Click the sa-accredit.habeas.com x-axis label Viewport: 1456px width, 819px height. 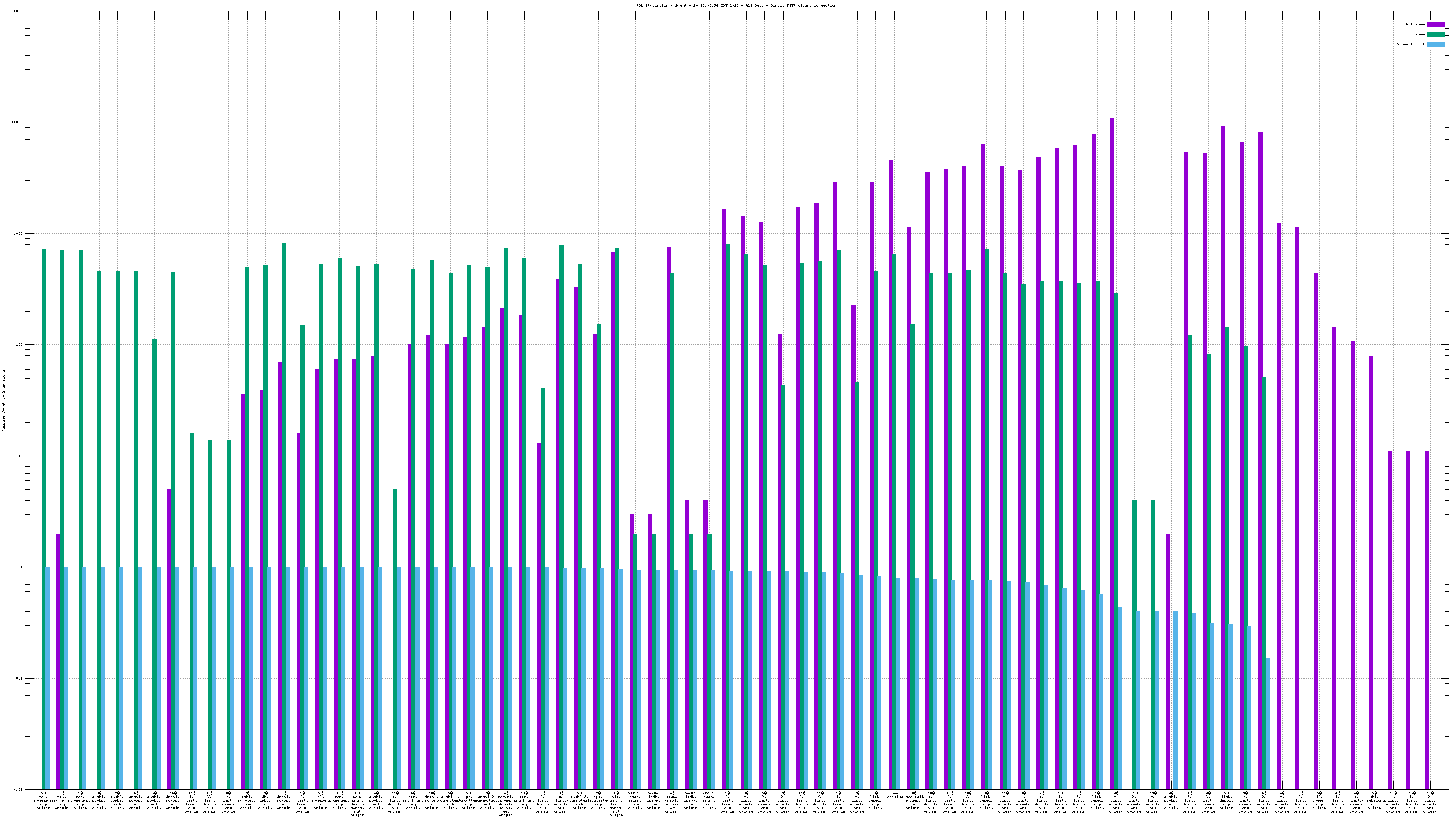(x=912, y=800)
